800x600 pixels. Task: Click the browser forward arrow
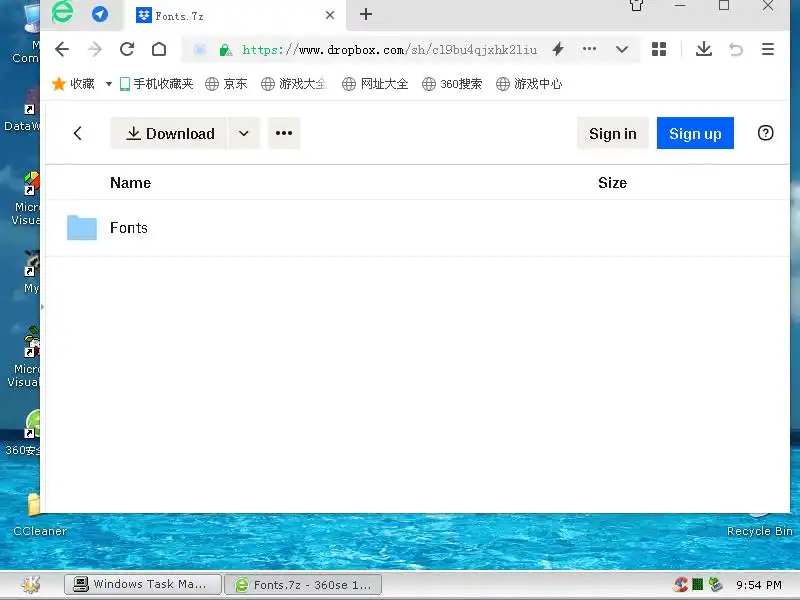95,49
